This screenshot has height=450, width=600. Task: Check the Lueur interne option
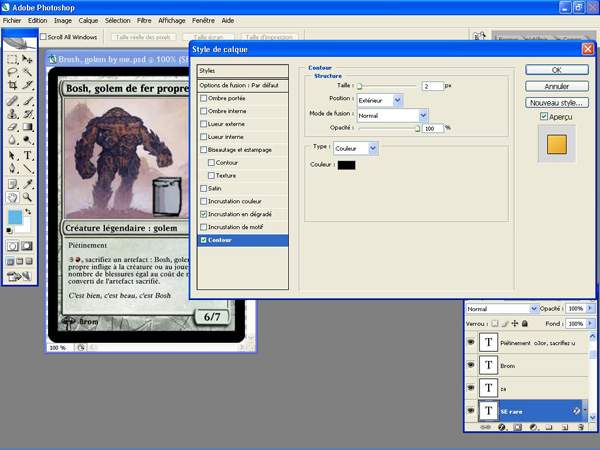(204, 137)
